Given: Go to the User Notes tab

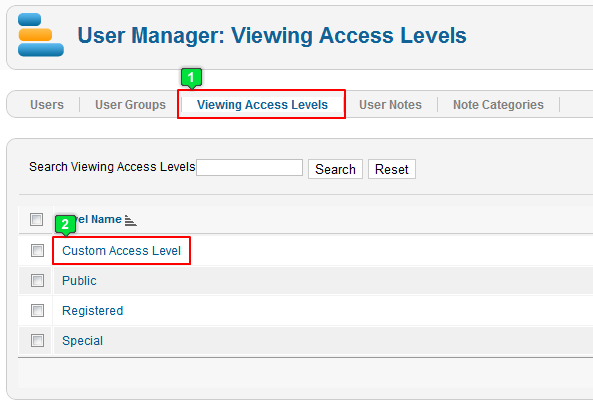Looking at the screenshot, I should [390, 105].
